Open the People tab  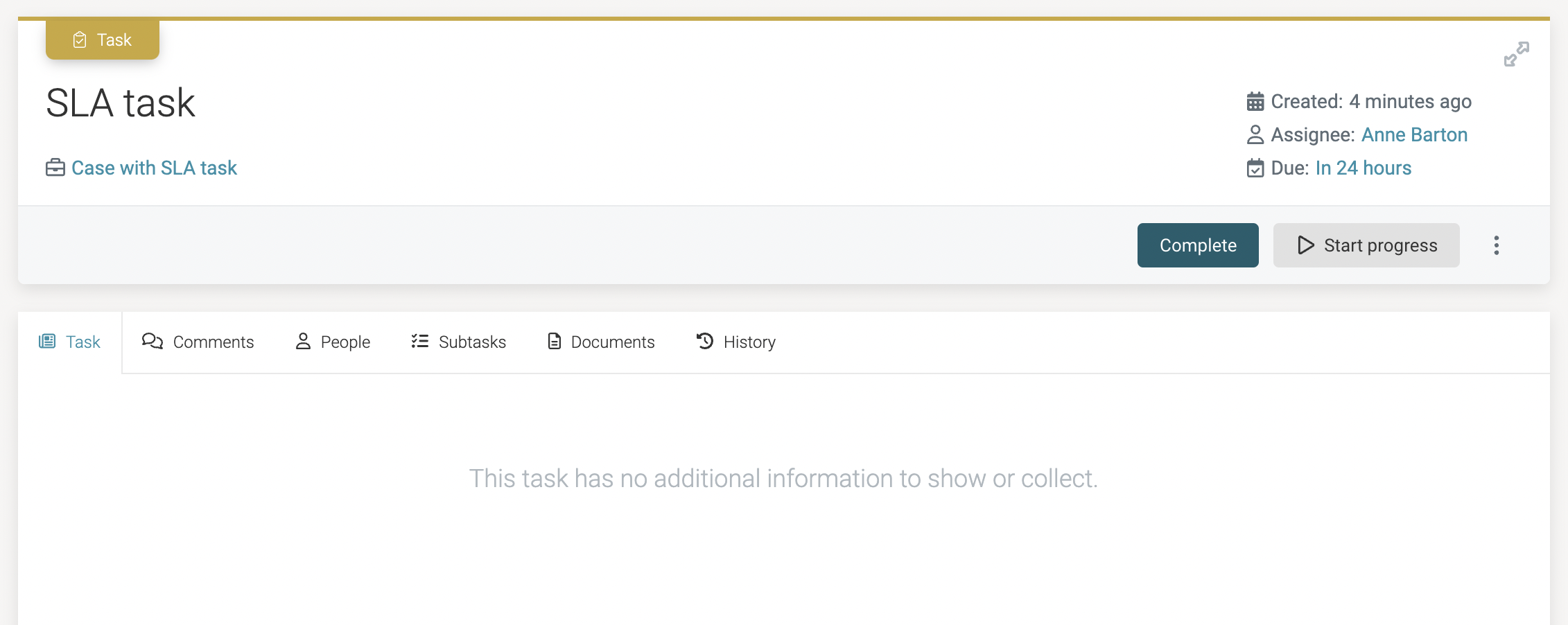(333, 342)
